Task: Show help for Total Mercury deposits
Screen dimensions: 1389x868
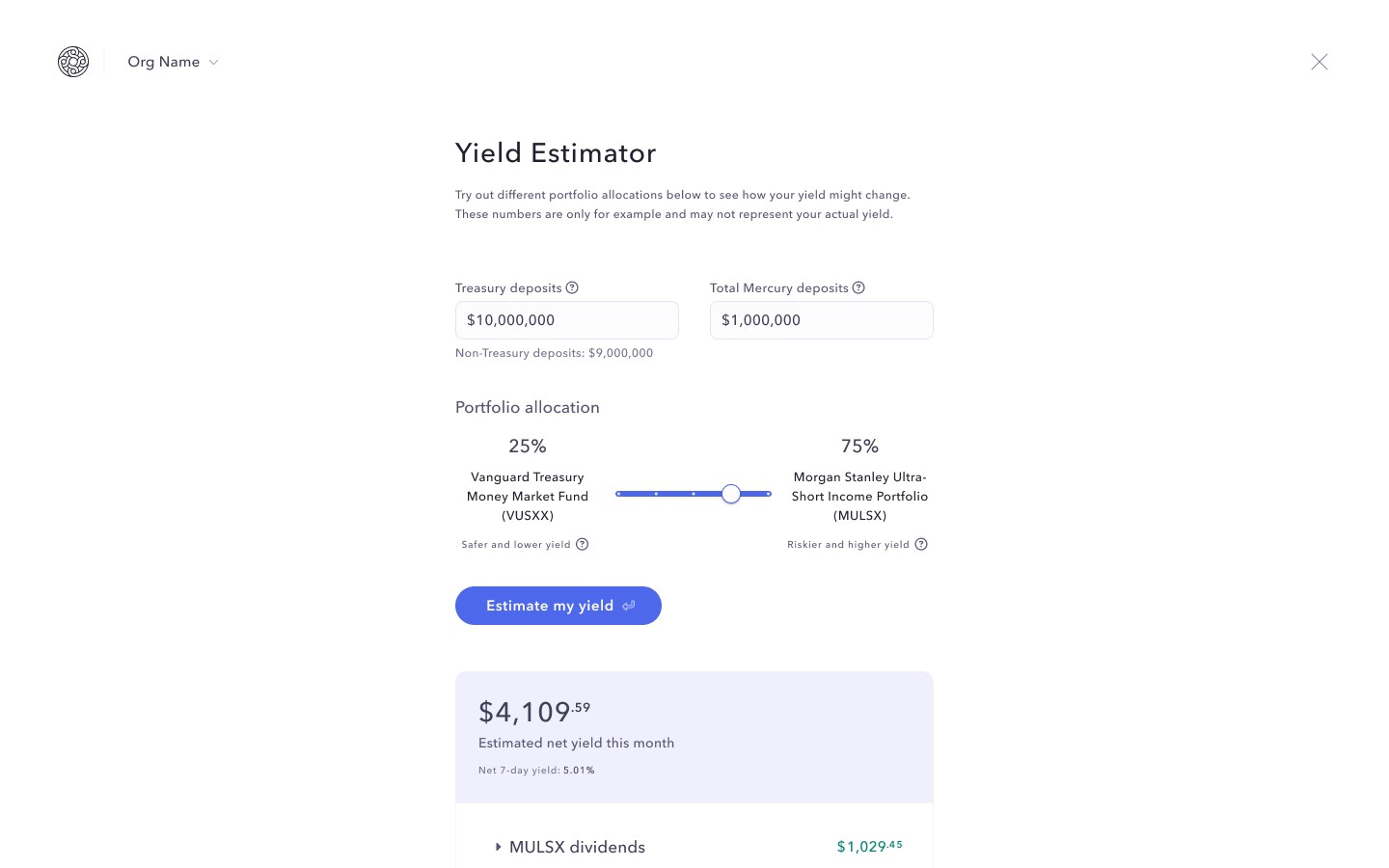Action: pos(858,287)
